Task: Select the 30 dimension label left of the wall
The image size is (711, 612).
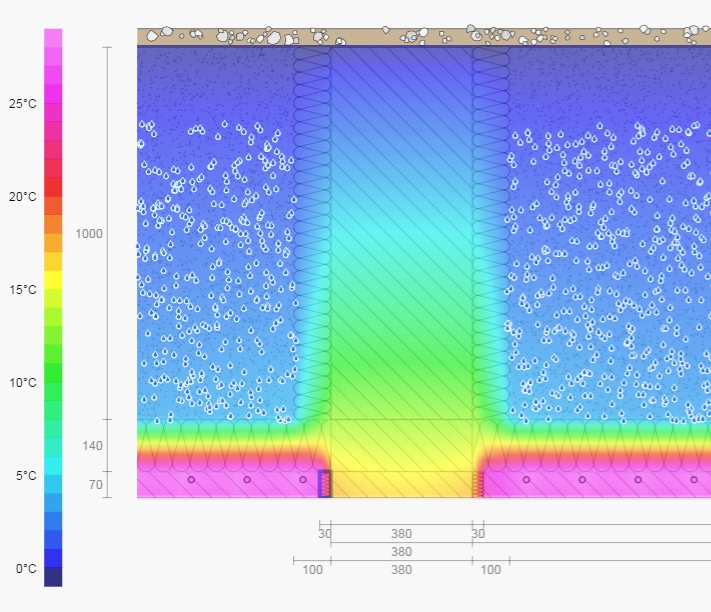Action: click(325, 534)
